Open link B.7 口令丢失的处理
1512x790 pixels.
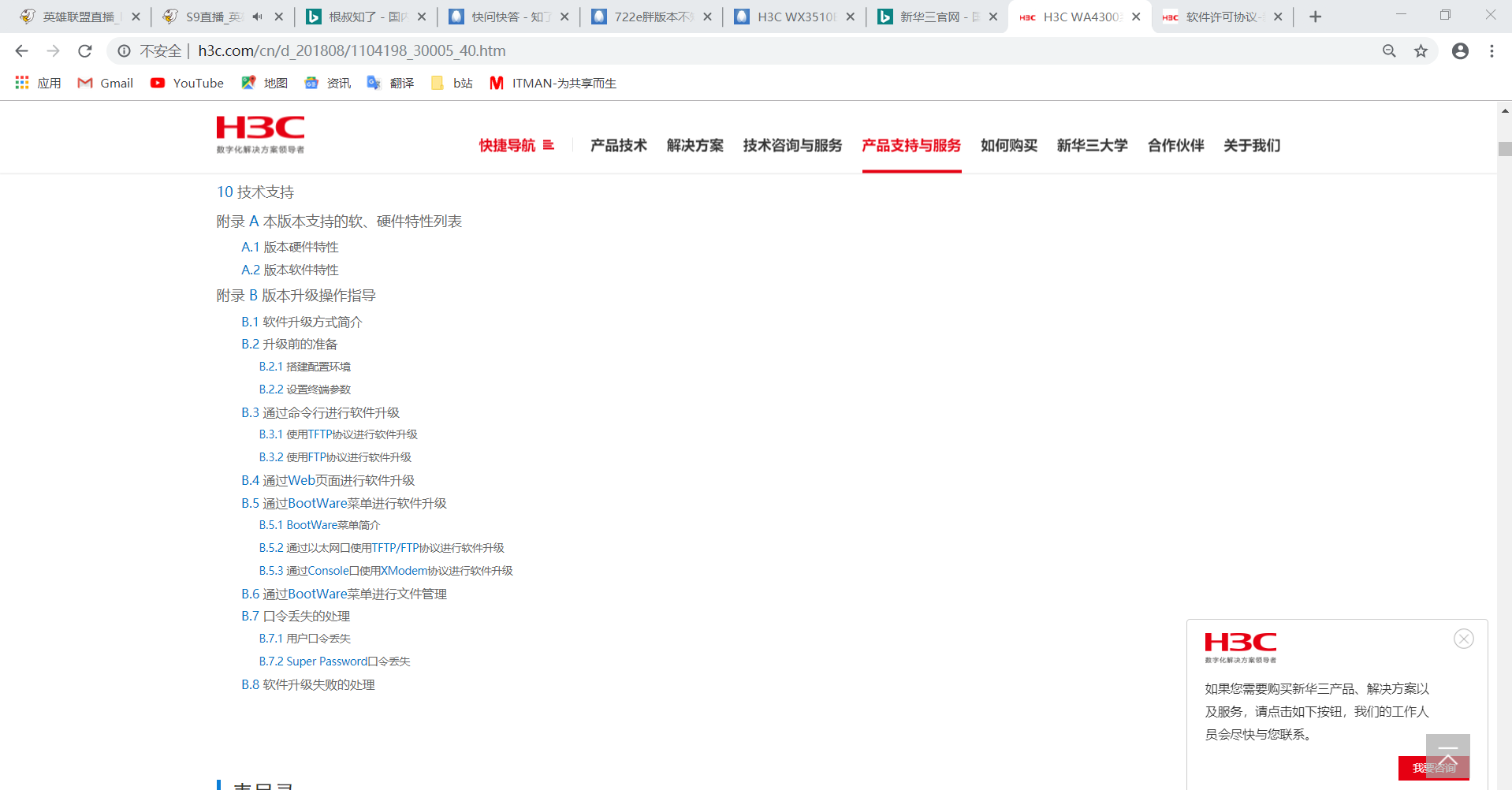coord(296,616)
